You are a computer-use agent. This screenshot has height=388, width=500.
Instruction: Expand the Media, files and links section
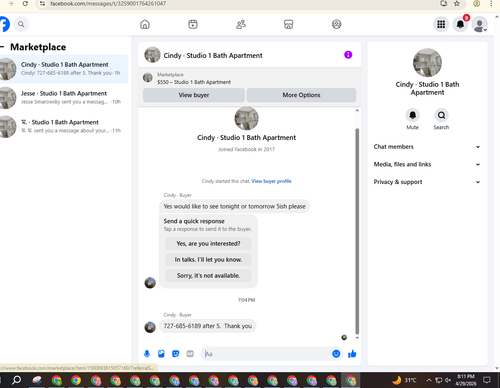pyautogui.click(x=427, y=164)
